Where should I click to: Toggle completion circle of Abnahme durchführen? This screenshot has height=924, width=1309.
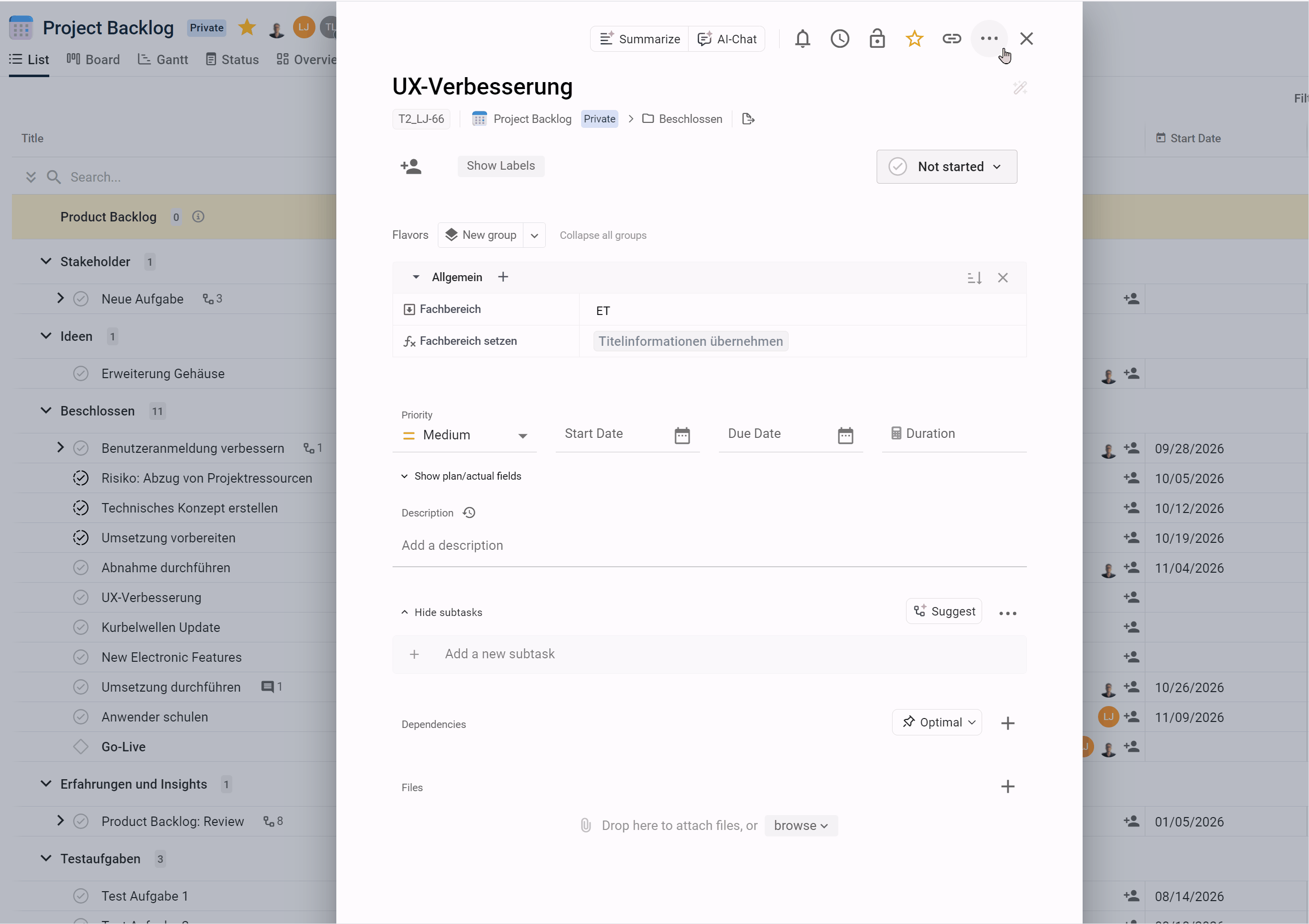click(81, 568)
